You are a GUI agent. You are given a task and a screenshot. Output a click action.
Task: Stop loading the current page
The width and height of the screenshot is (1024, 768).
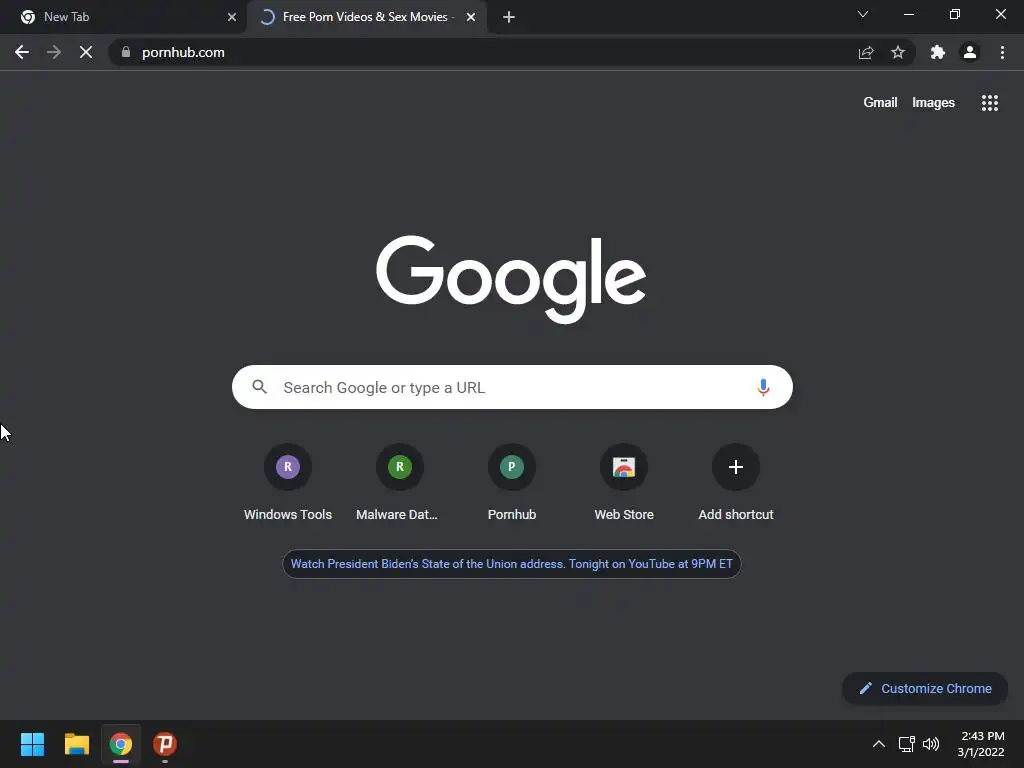(86, 52)
